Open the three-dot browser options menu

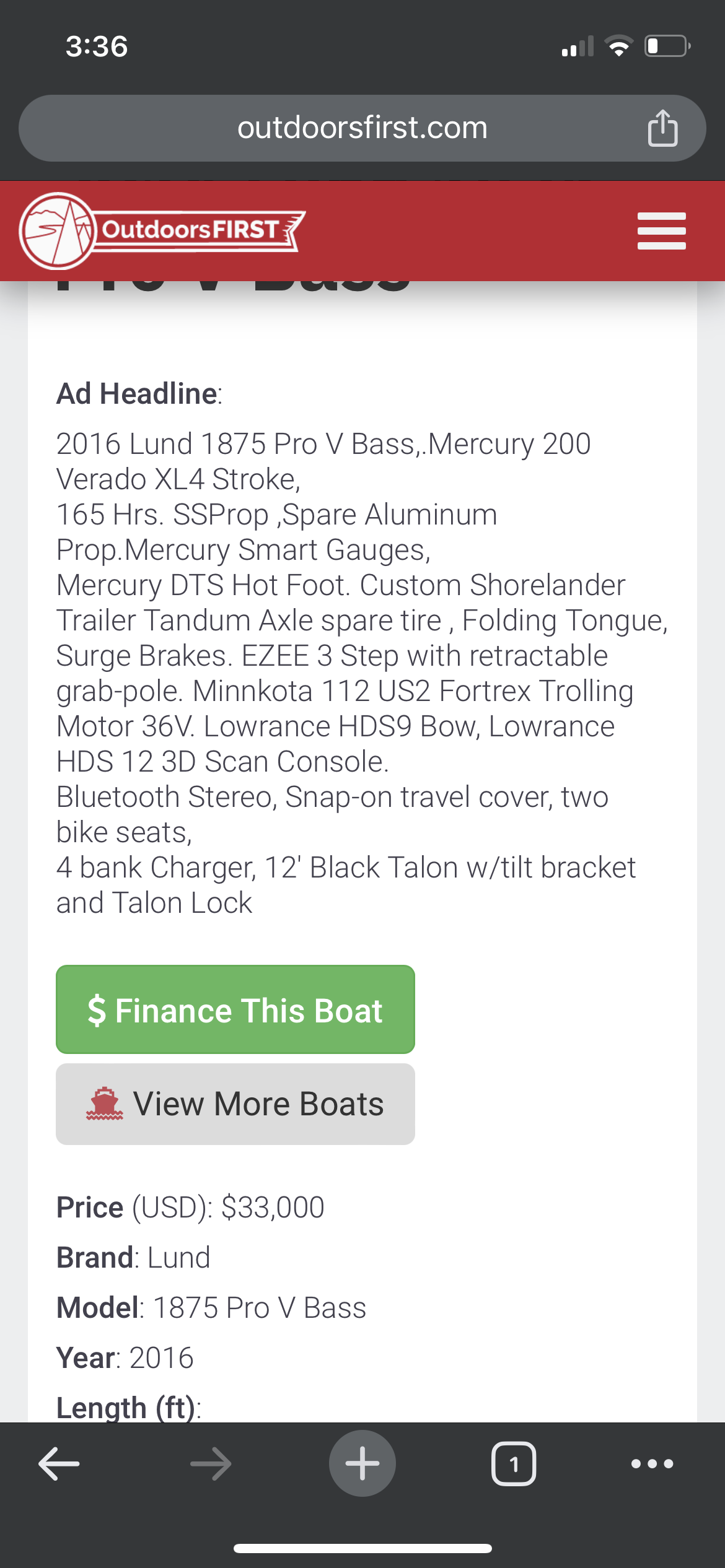652,1464
